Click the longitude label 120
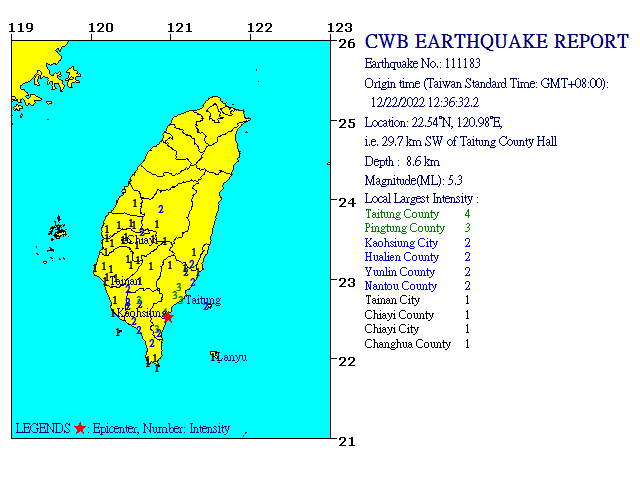 (x=101, y=28)
